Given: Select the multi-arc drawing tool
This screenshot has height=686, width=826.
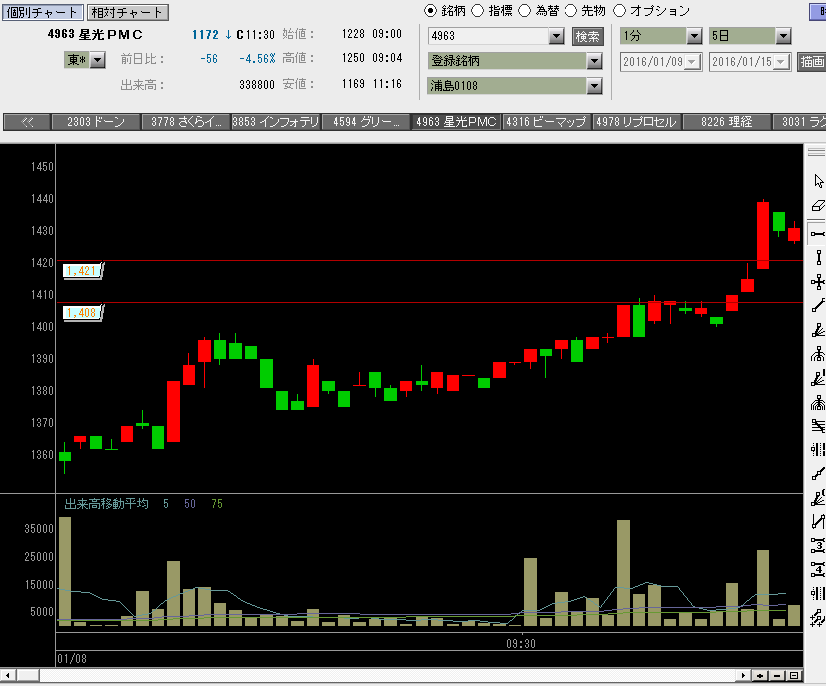Looking at the screenshot, I should click(x=818, y=403).
